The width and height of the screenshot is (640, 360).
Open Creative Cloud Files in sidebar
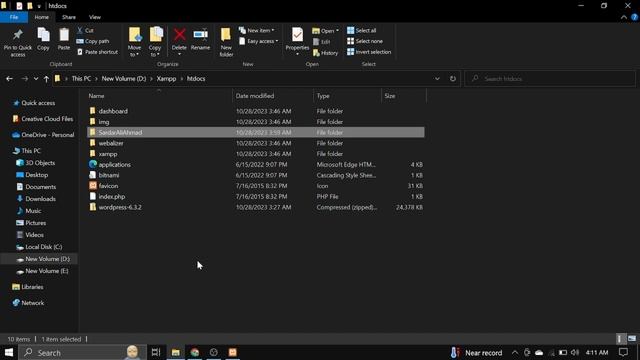pyautogui.click(x=47, y=119)
